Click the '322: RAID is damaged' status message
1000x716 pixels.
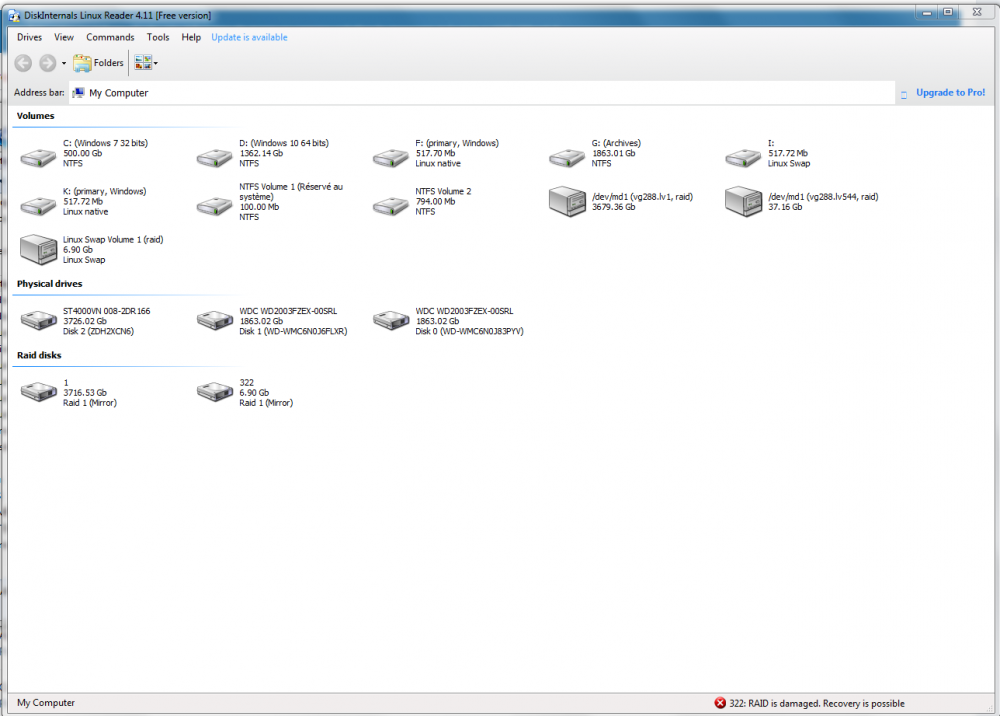(x=817, y=703)
